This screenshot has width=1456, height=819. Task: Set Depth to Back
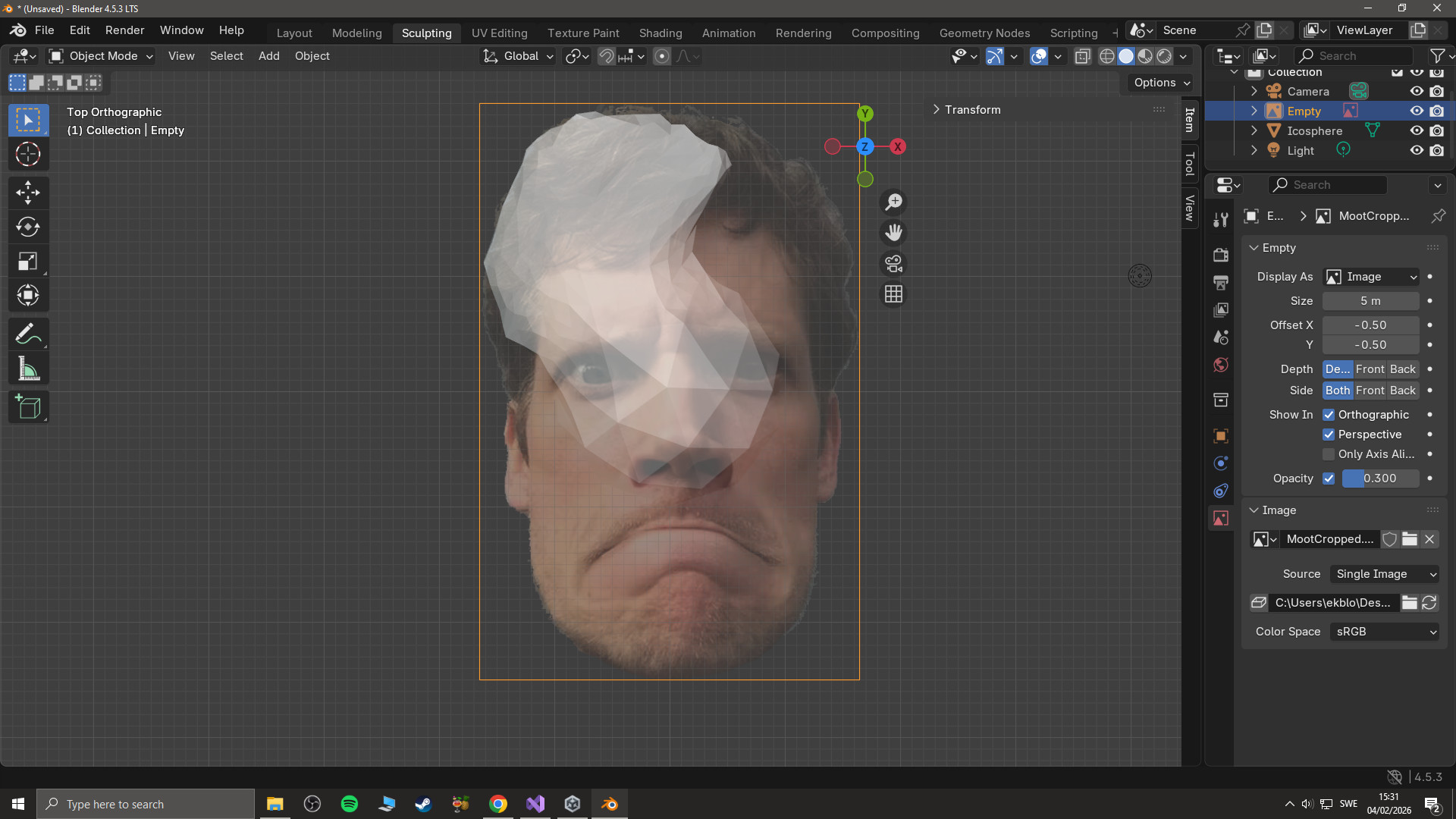coord(1402,369)
